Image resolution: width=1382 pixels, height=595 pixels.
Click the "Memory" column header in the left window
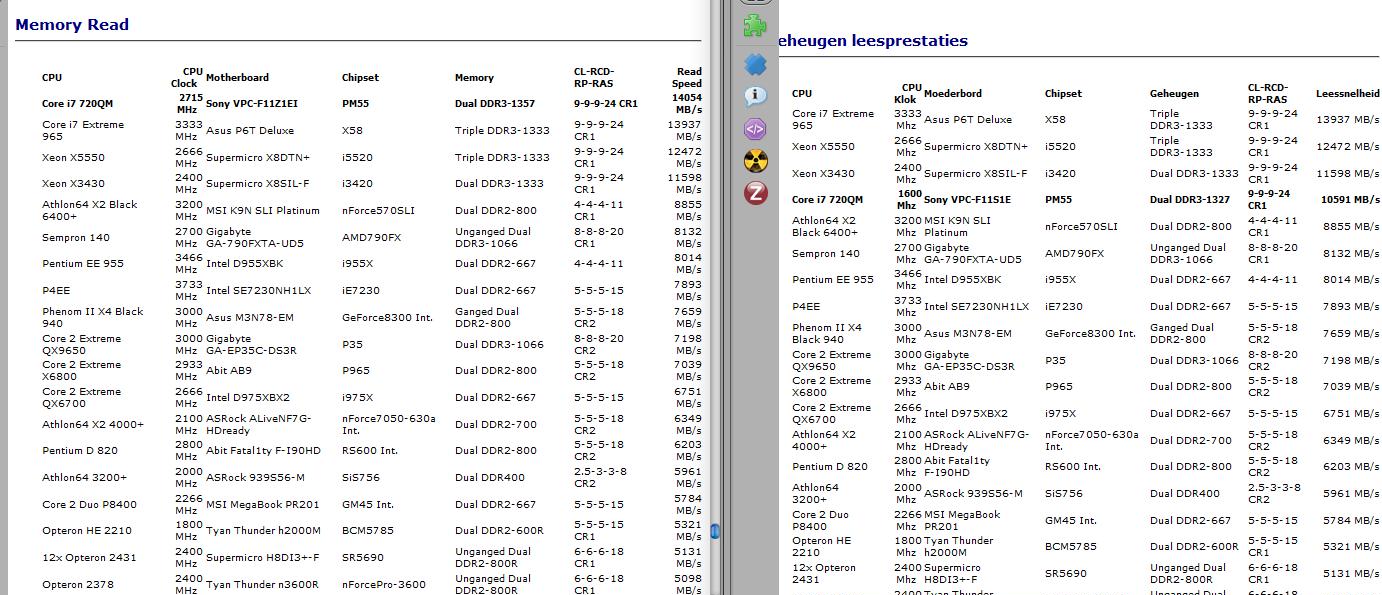(x=474, y=78)
